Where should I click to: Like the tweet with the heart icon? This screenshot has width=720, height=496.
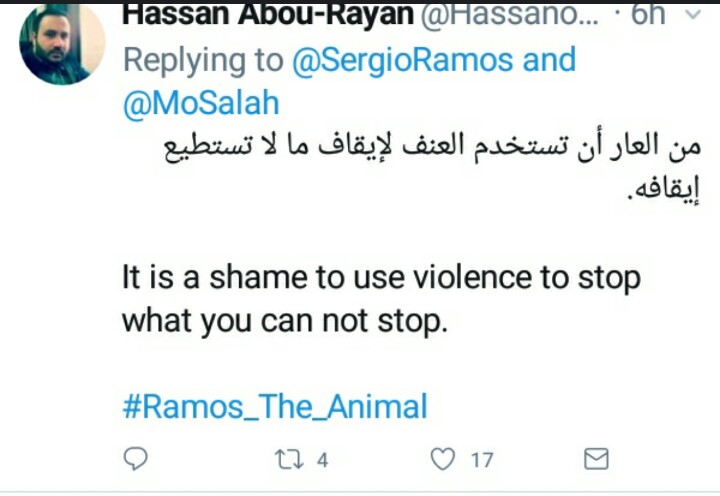pyautogui.click(x=443, y=459)
